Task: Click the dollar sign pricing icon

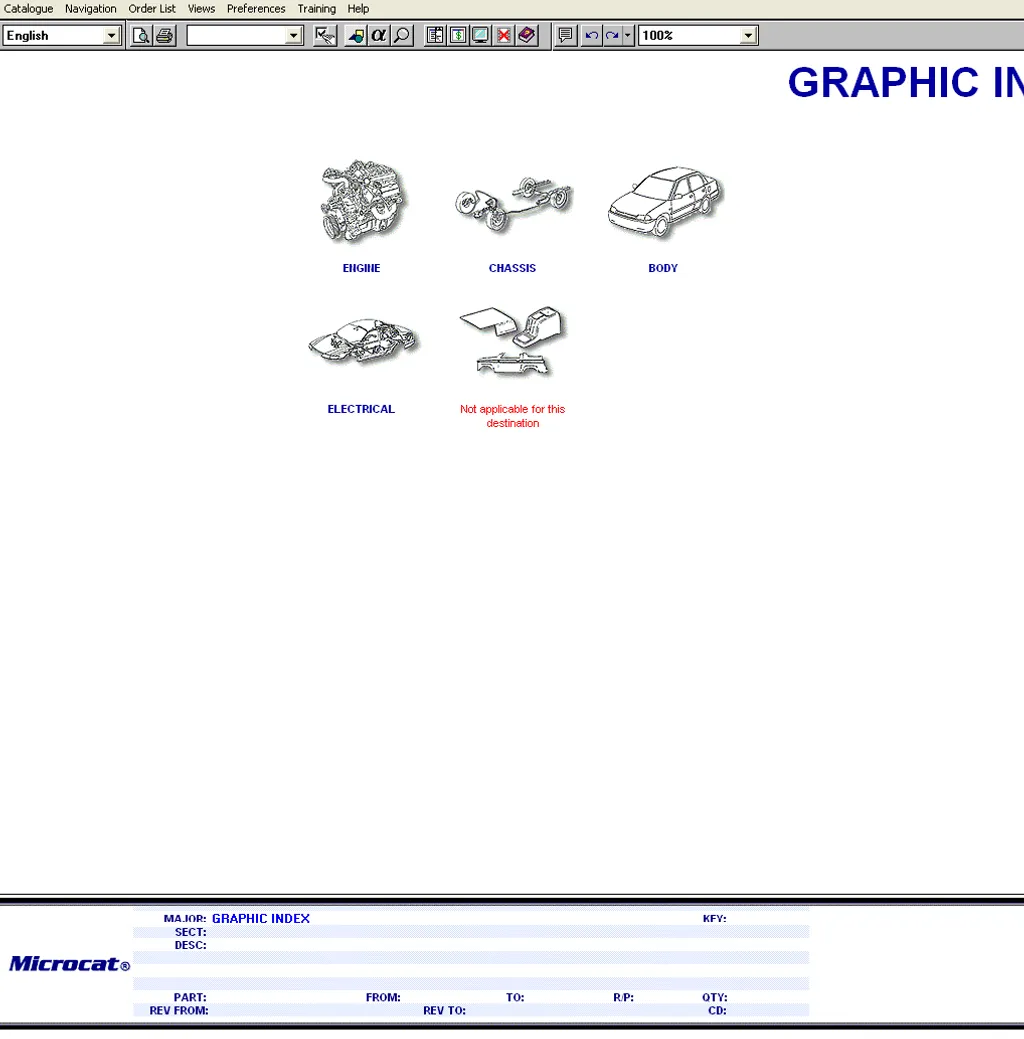Action: pyautogui.click(x=458, y=36)
